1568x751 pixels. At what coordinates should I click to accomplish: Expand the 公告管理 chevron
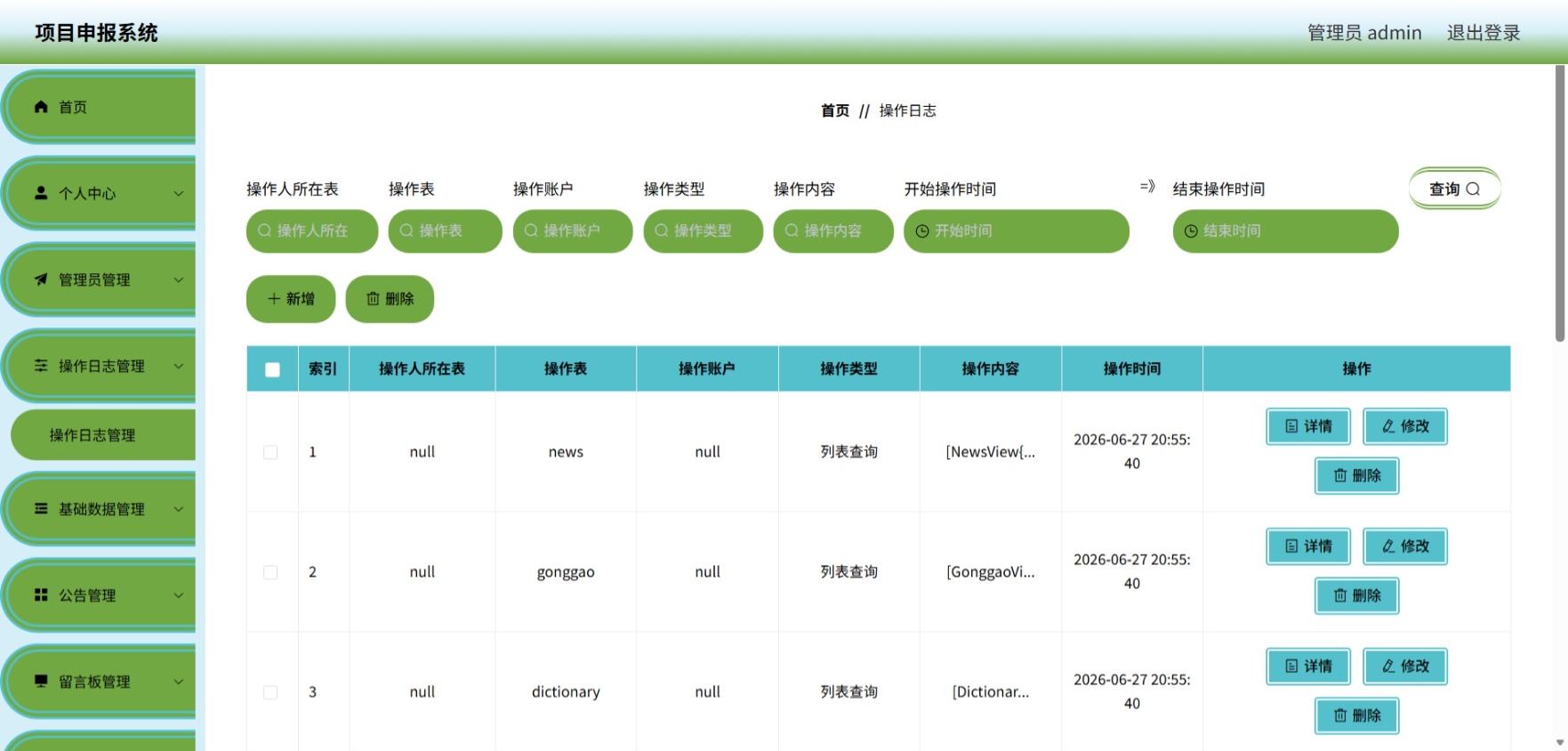178,595
